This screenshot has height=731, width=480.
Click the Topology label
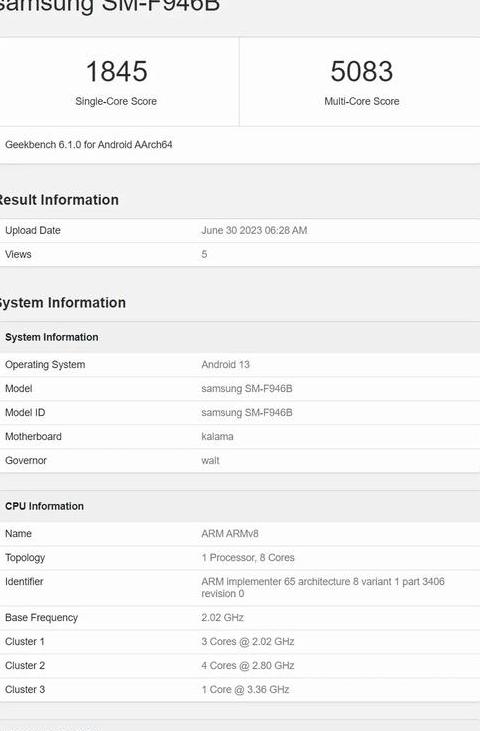[x=25, y=558]
